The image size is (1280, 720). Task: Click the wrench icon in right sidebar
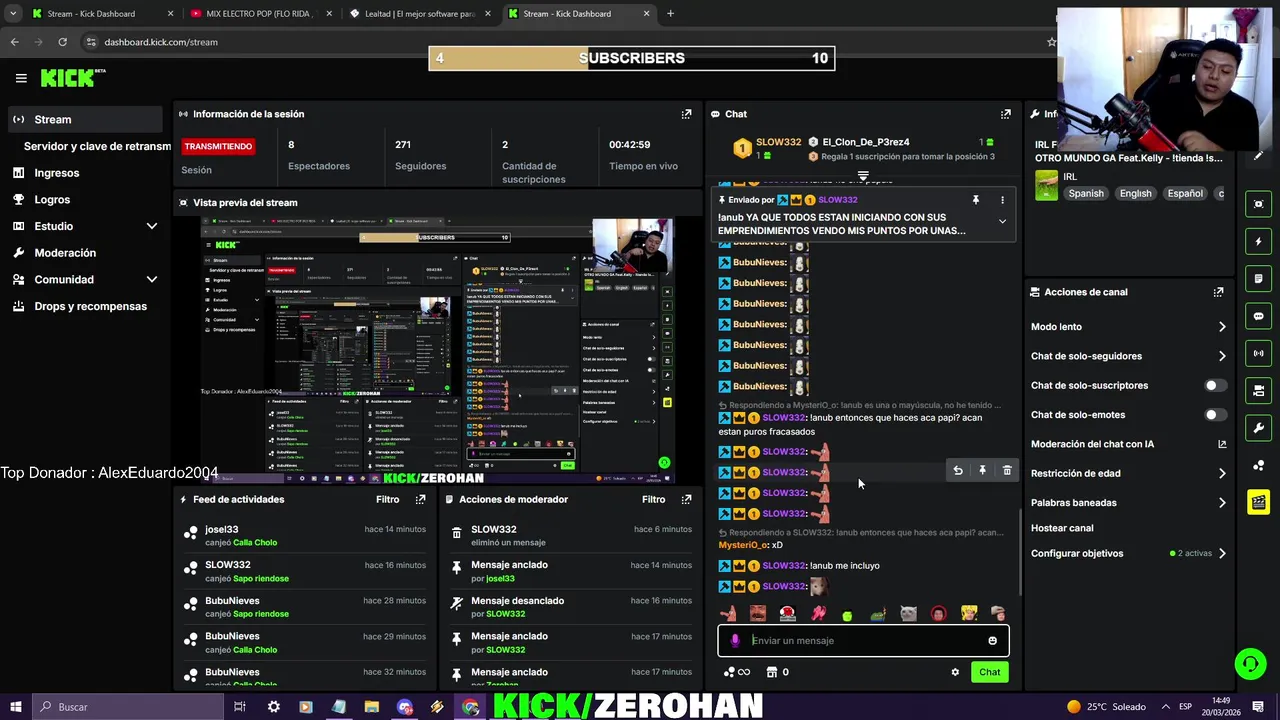tap(1258, 428)
